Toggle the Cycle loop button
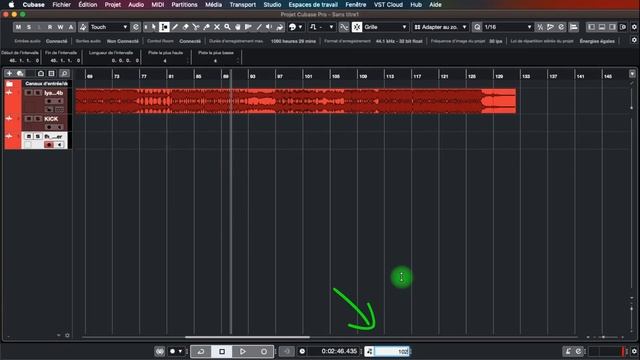Image resolution: width=640 pixels, height=360 pixels. (x=201, y=351)
